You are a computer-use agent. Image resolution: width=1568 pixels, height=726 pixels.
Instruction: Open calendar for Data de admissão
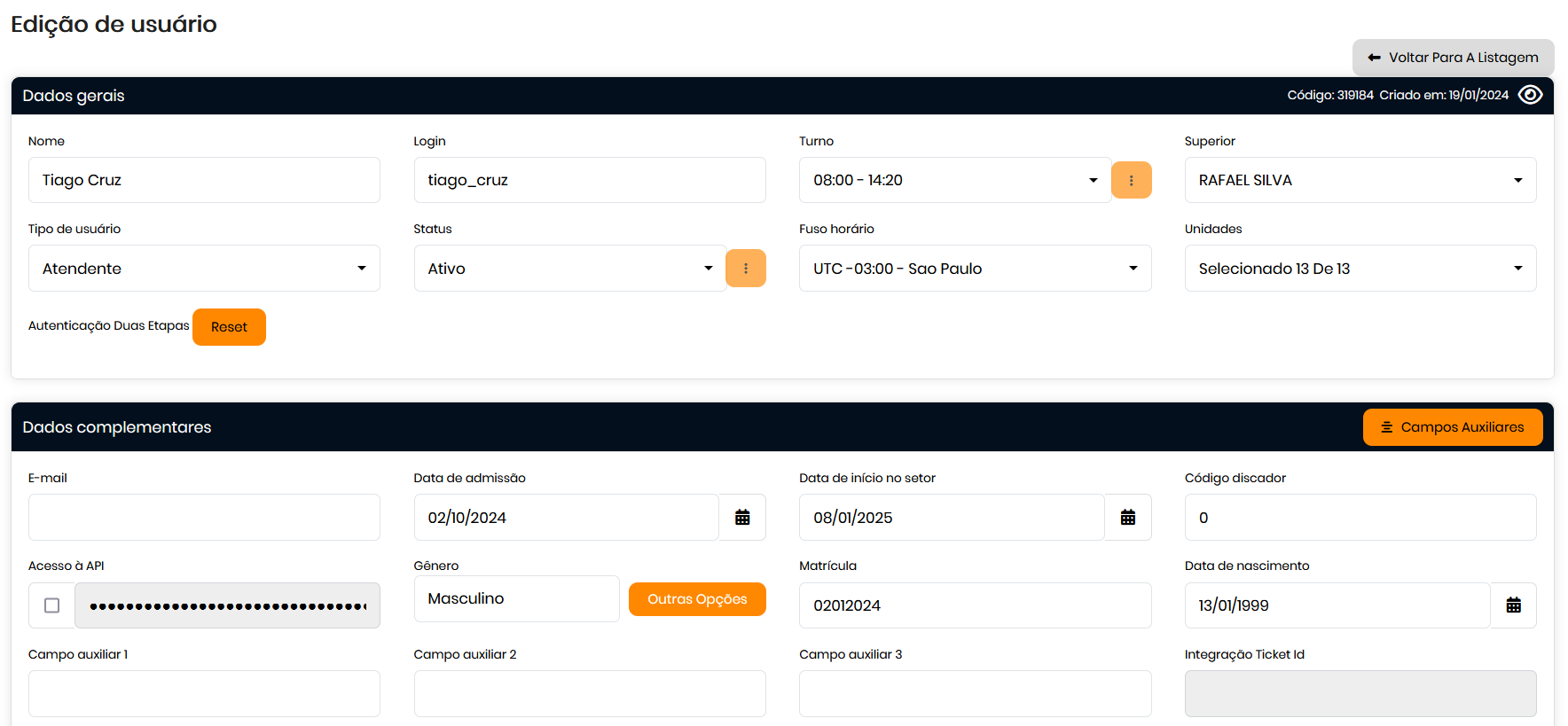click(742, 518)
